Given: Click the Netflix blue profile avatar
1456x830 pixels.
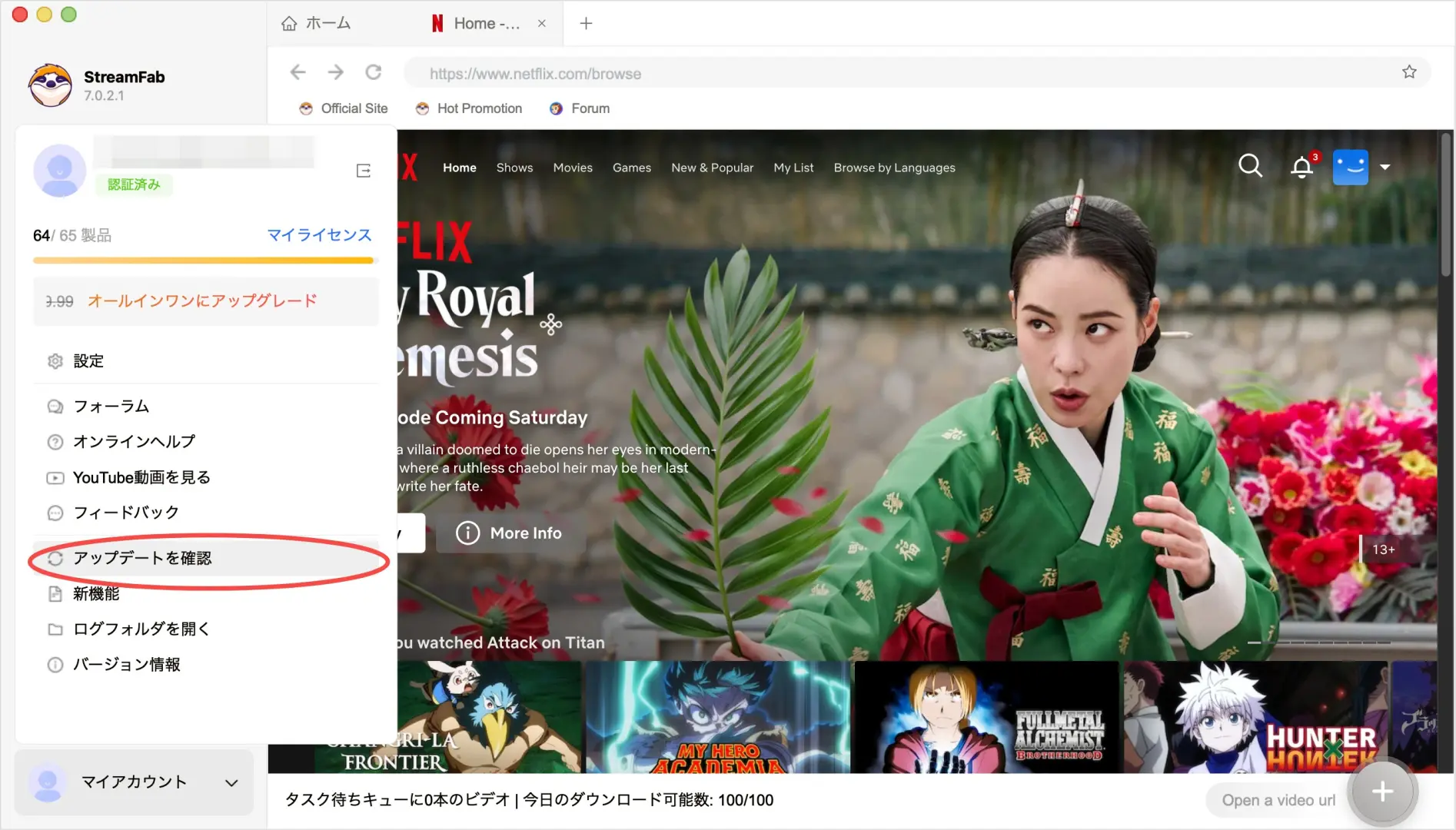Looking at the screenshot, I should (x=1351, y=167).
